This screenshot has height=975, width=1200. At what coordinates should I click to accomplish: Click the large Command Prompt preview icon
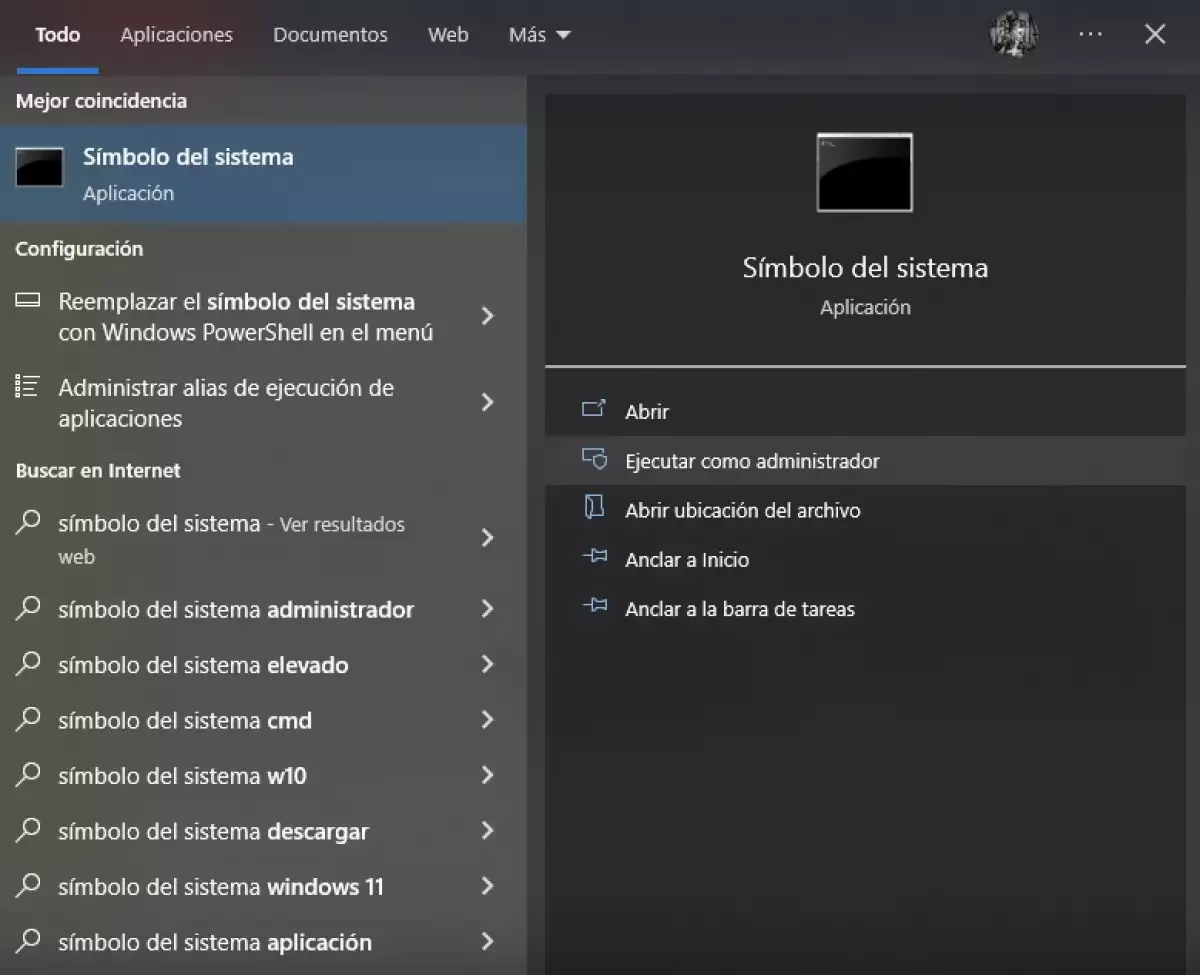[865, 172]
